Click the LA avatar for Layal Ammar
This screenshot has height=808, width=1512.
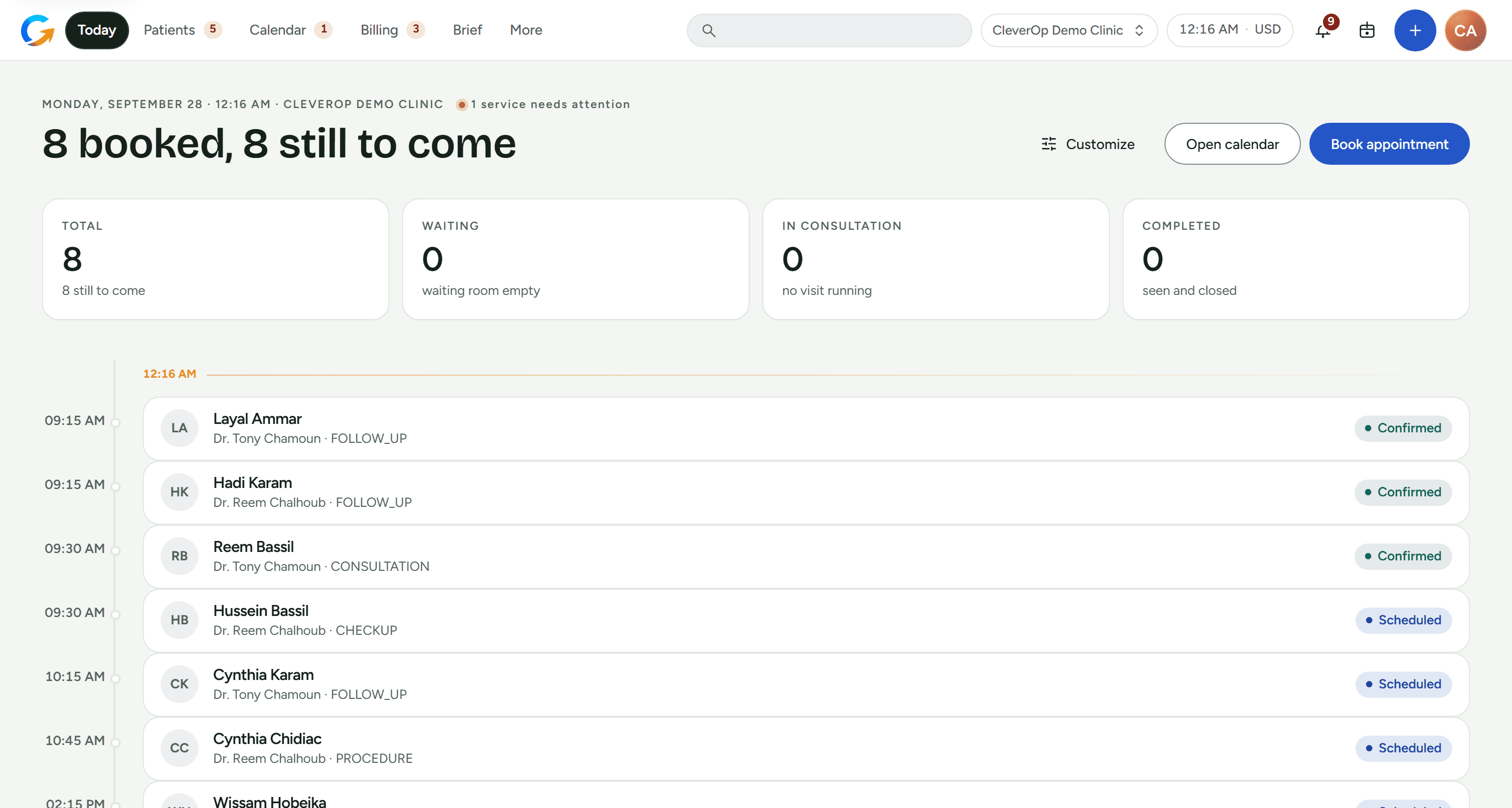pos(179,428)
